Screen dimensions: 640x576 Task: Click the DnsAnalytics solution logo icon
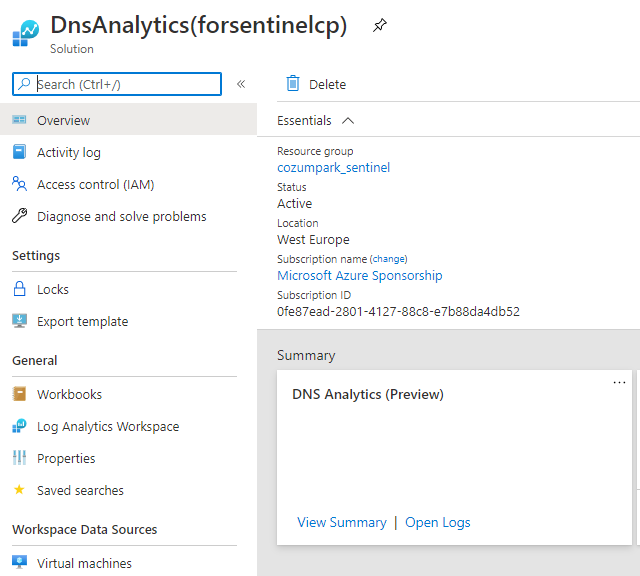26,33
